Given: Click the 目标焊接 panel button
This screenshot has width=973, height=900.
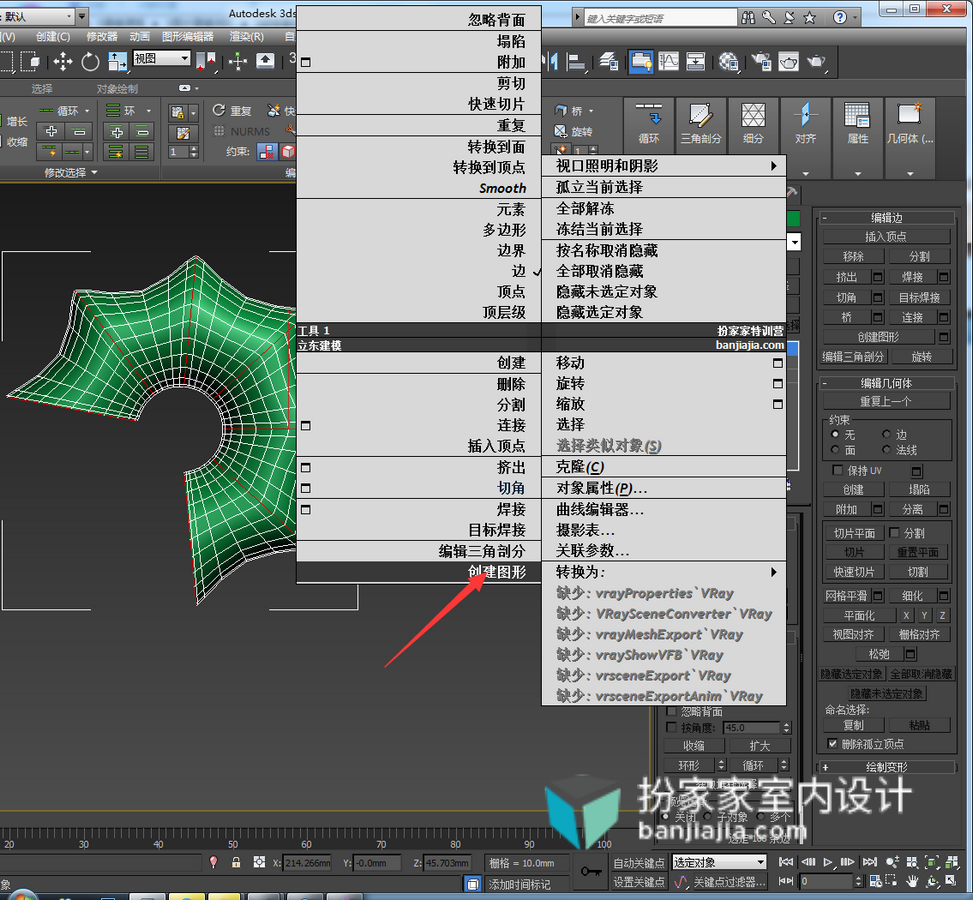Looking at the screenshot, I should (919, 297).
